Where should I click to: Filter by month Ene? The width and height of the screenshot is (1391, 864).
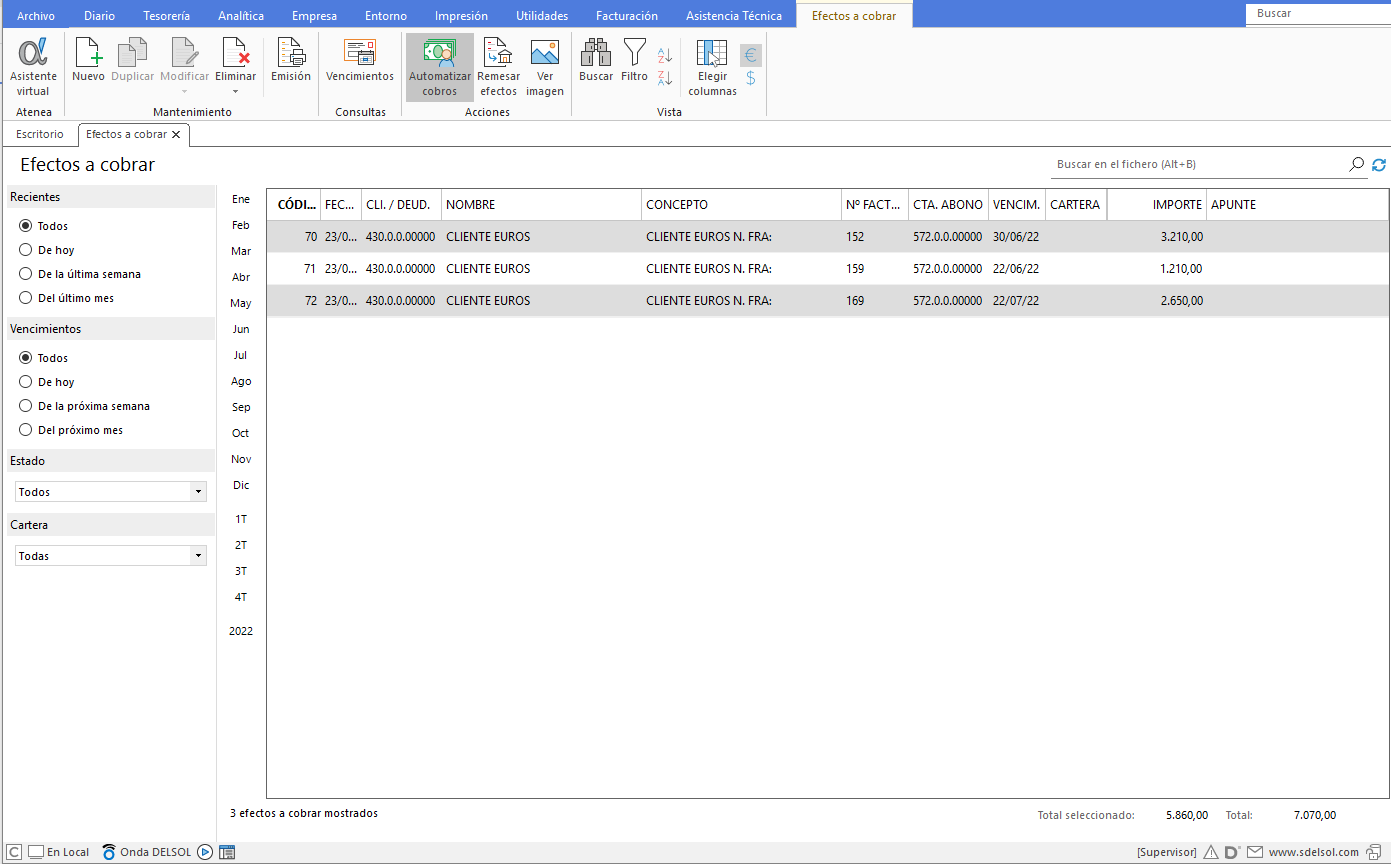point(241,199)
